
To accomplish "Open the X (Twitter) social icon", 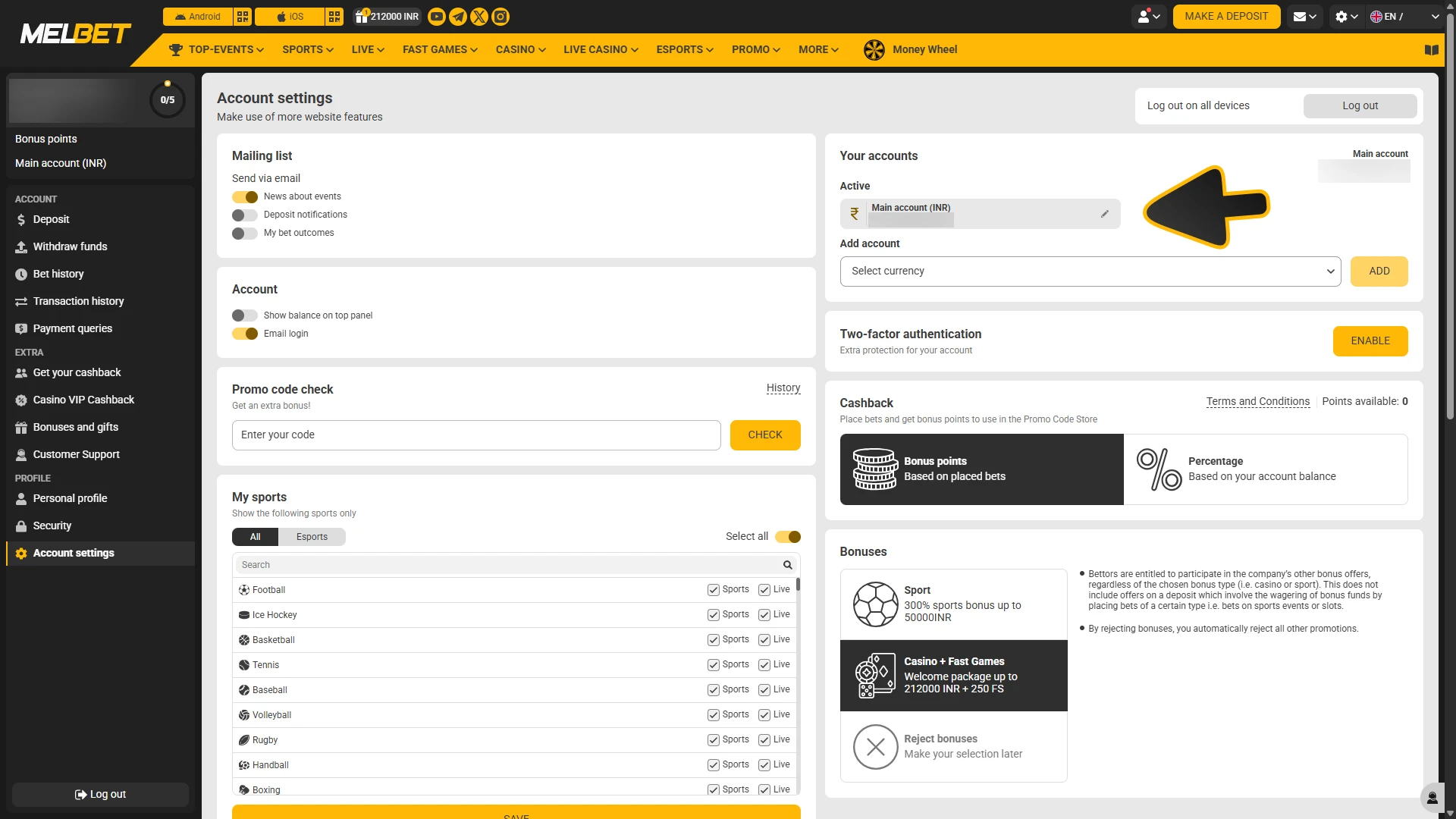I will click(479, 17).
